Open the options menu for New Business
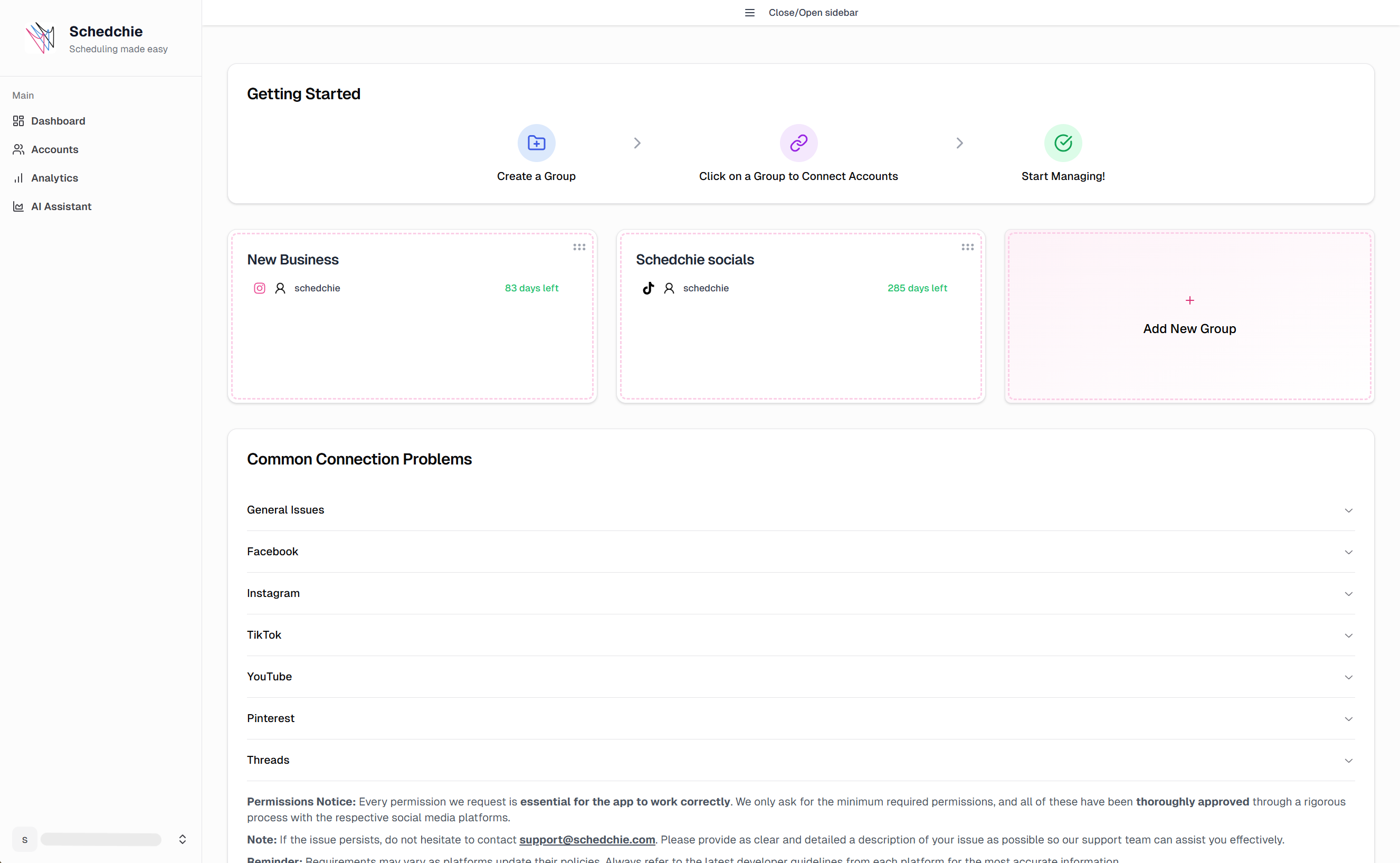This screenshot has width=1400, height=863. tap(579, 247)
